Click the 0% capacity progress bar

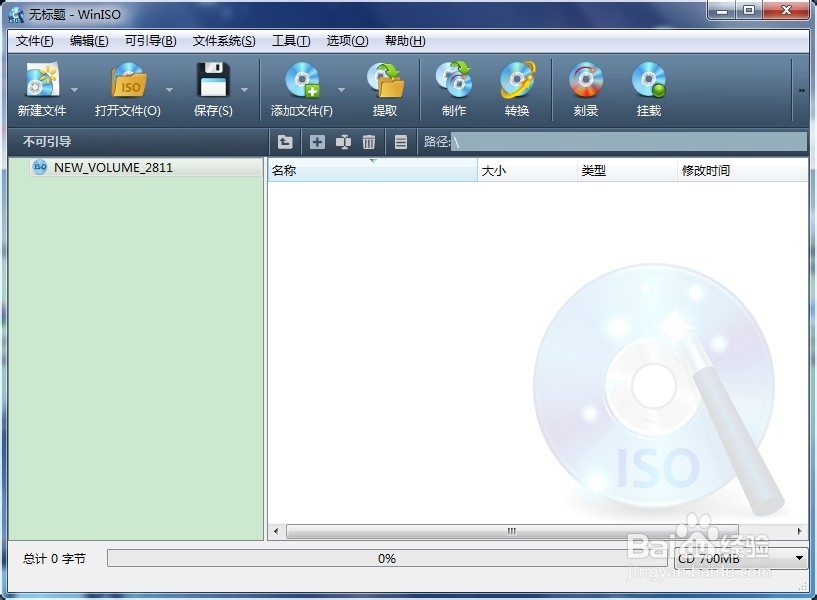[387, 558]
